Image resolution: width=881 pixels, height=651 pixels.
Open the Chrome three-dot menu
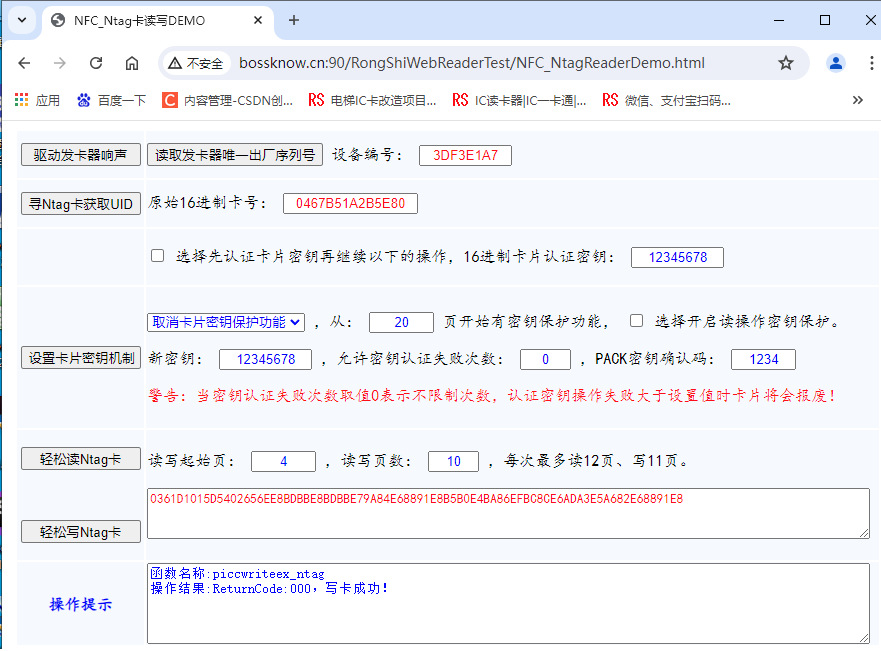pyautogui.click(x=871, y=63)
